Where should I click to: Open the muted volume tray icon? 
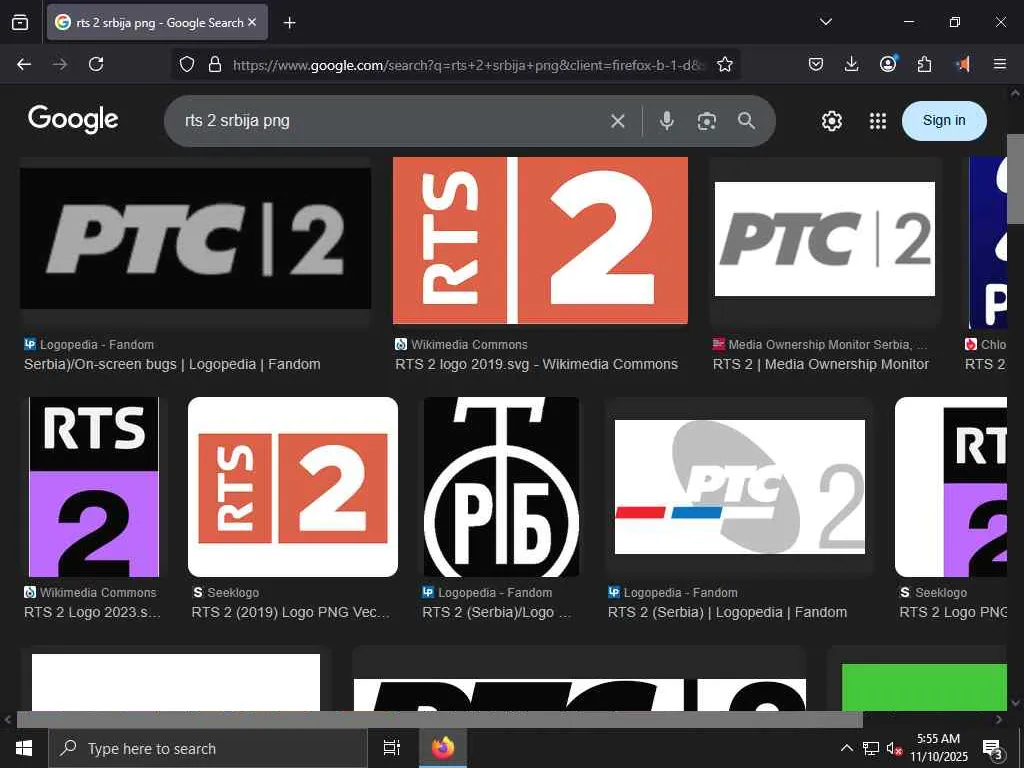[894, 748]
